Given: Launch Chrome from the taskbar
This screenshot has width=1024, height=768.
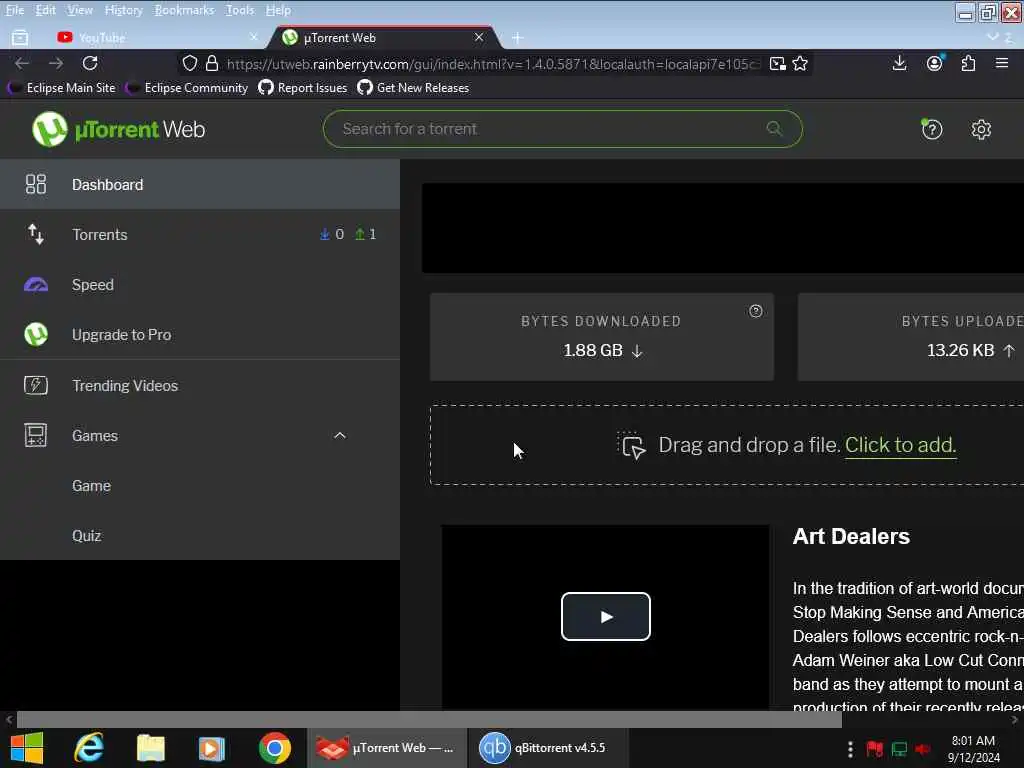Looking at the screenshot, I should pos(274,748).
